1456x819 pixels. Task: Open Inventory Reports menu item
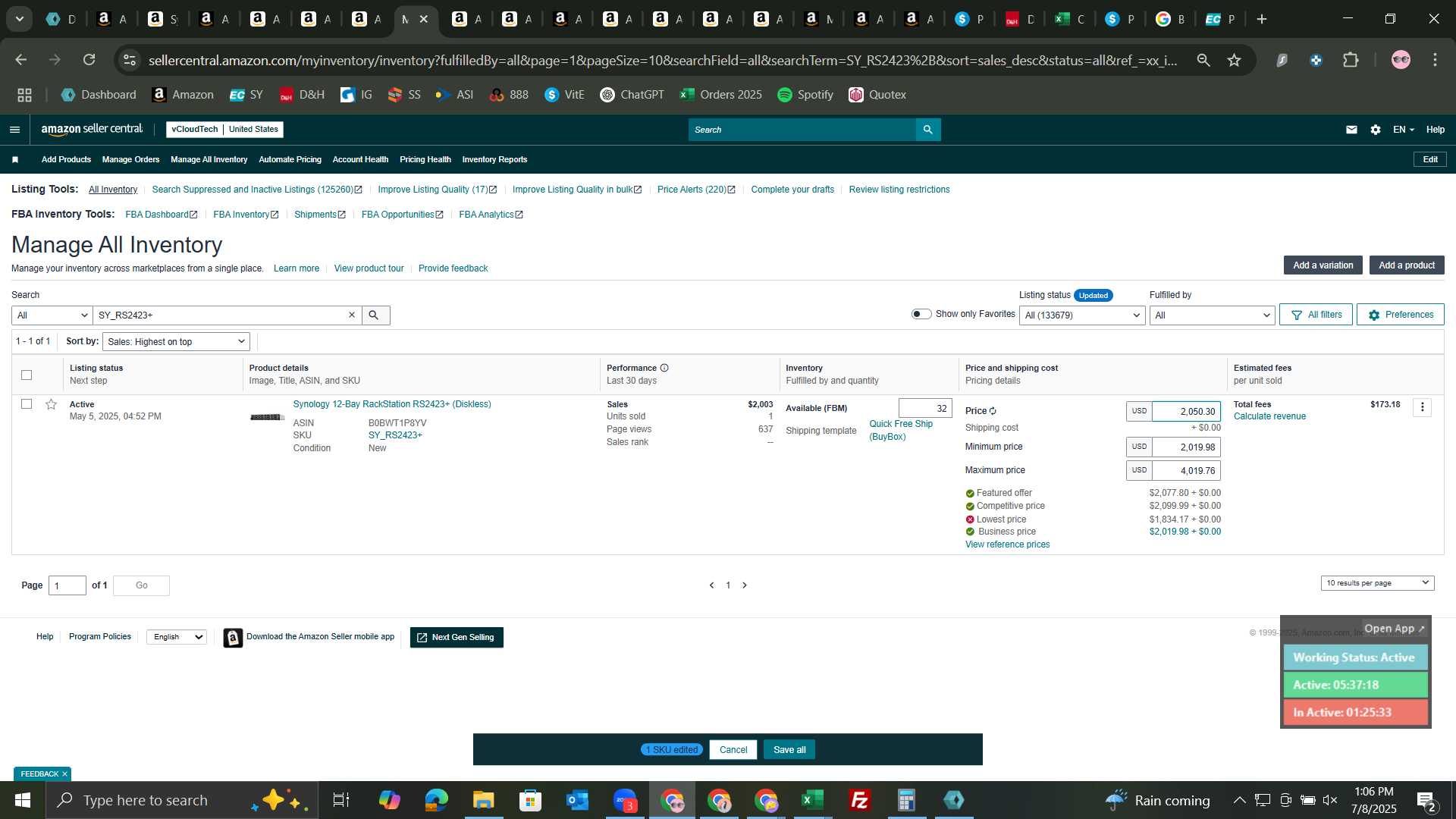click(494, 159)
